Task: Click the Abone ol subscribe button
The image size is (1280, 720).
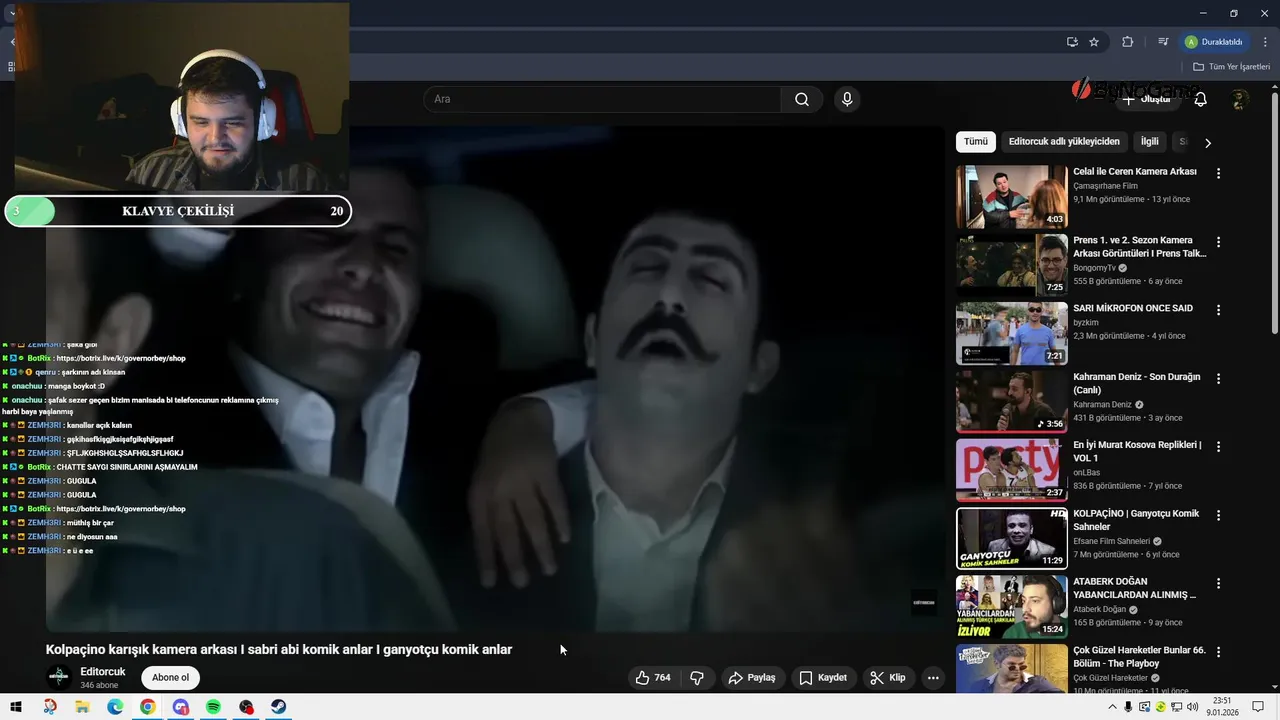Action: [x=171, y=677]
